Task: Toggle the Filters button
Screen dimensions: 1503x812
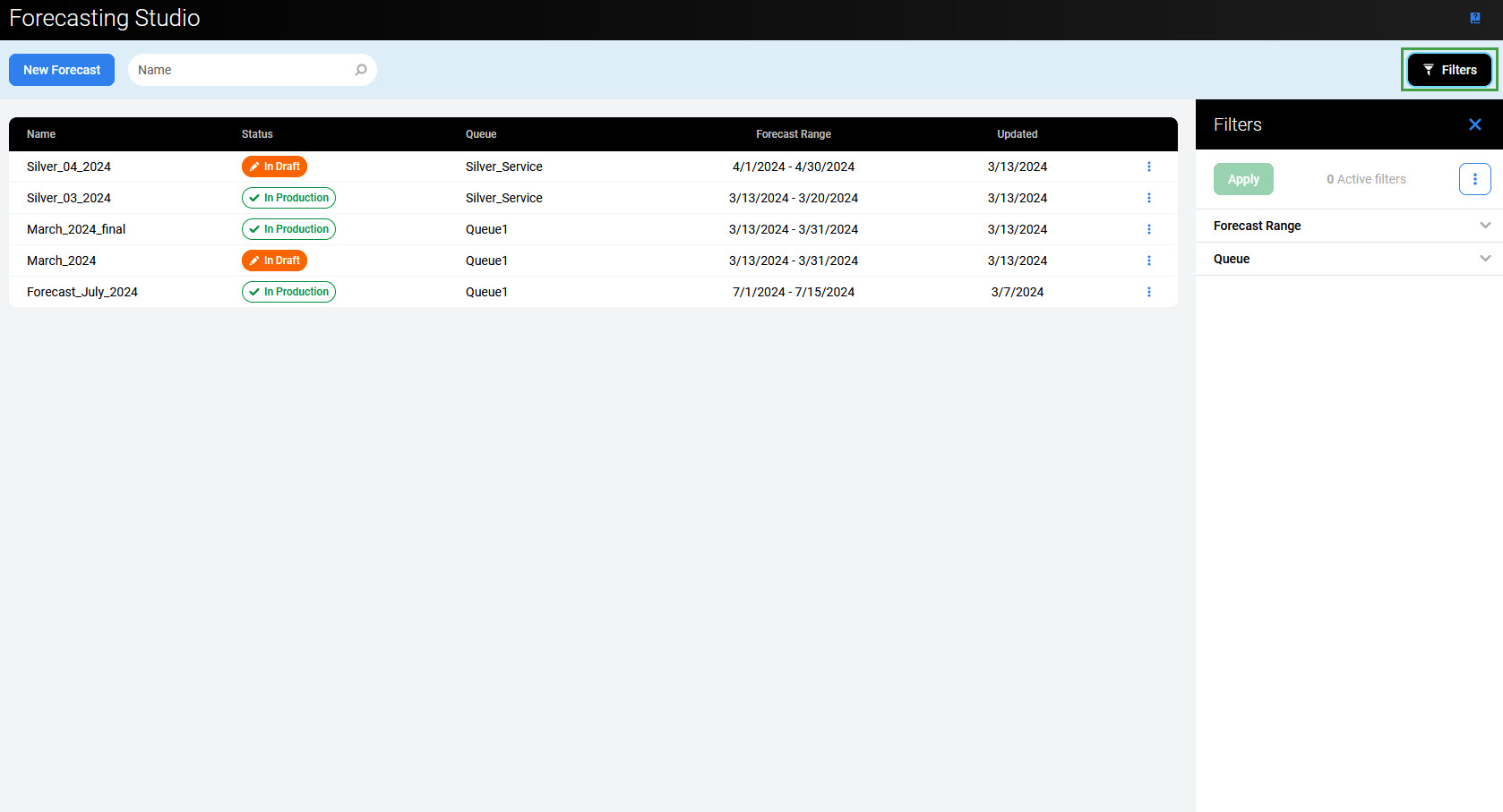Action: click(1448, 70)
